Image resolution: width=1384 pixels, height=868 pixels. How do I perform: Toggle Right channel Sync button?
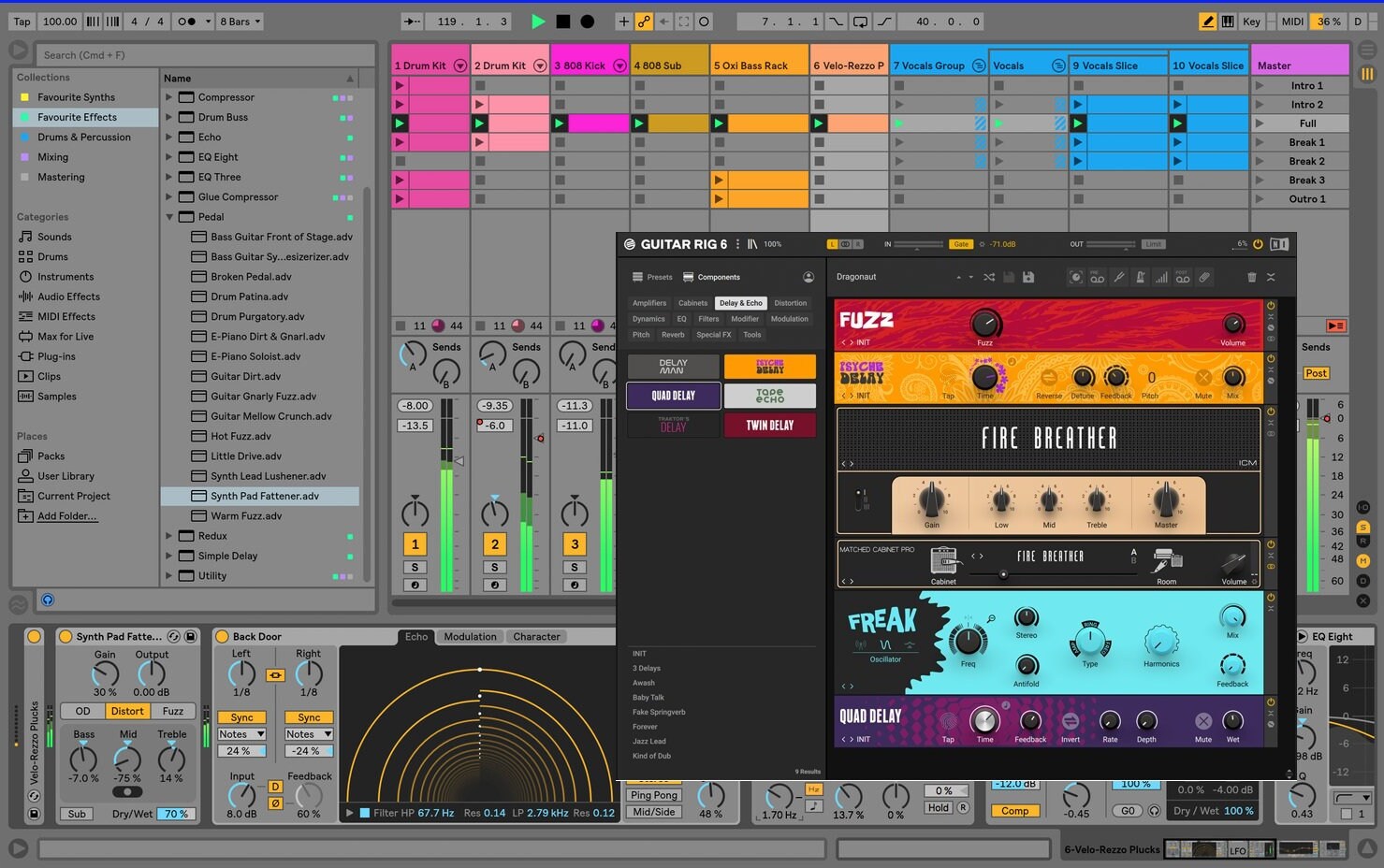[x=309, y=717]
